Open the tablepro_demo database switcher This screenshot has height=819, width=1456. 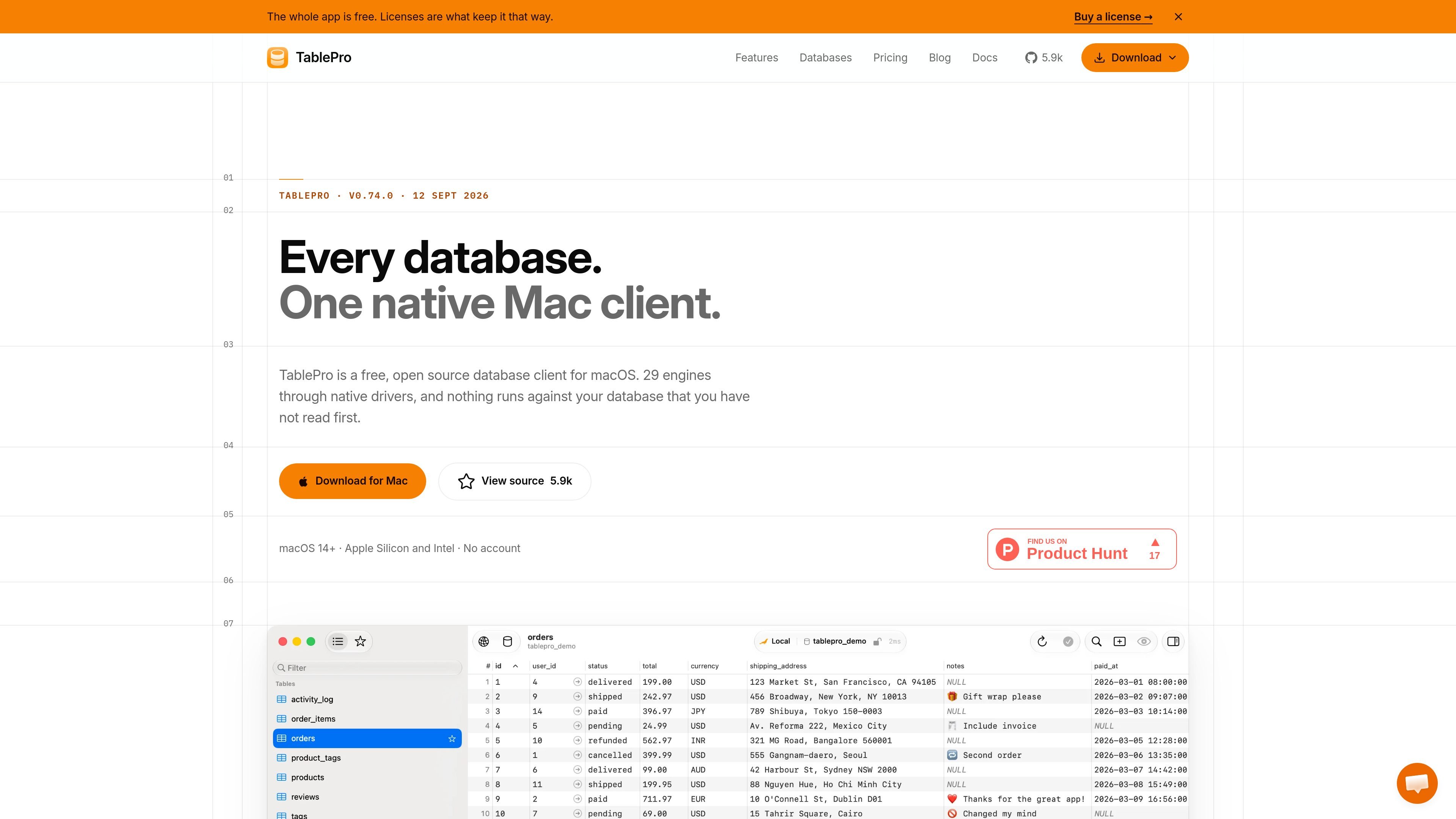[835, 642]
